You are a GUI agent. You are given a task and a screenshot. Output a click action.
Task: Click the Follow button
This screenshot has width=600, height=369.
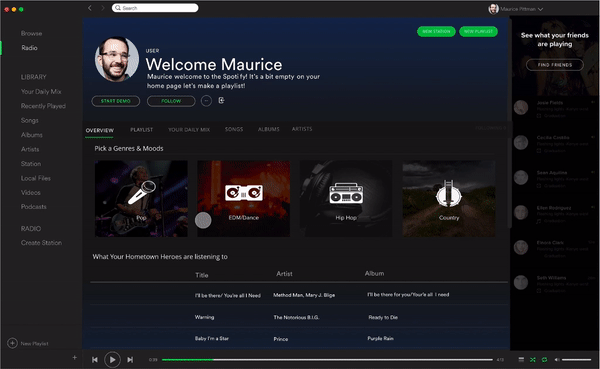click(x=171, y=101)
